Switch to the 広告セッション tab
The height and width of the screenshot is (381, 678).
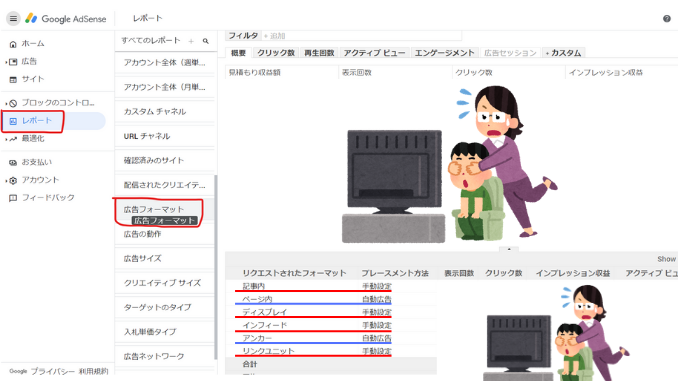pos(510,53)
